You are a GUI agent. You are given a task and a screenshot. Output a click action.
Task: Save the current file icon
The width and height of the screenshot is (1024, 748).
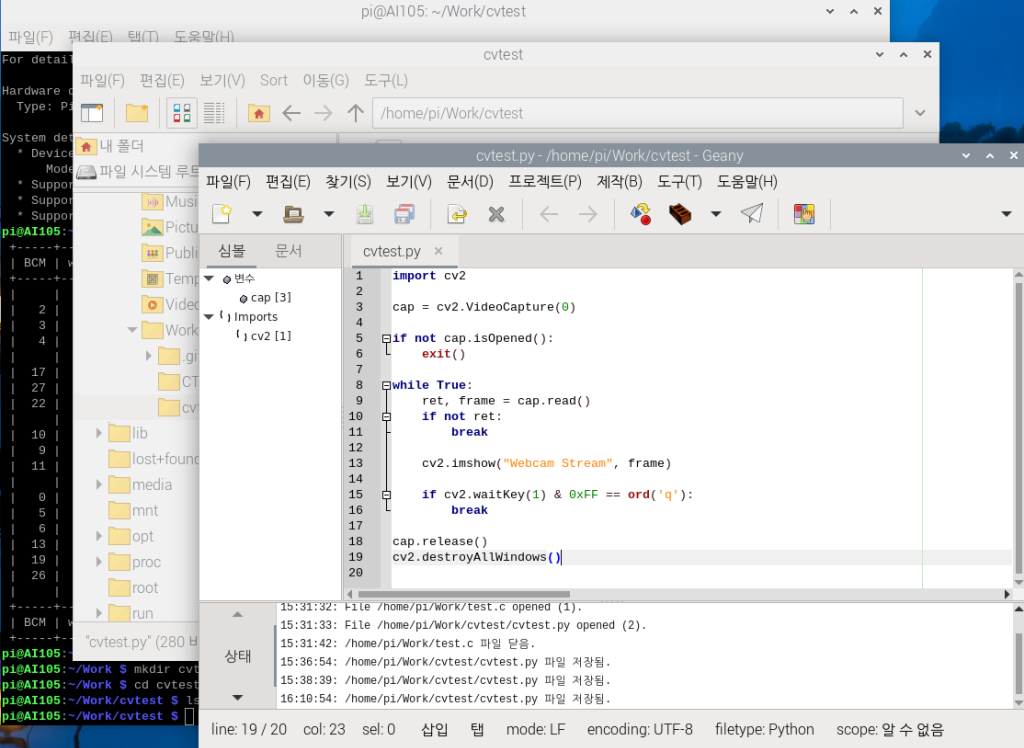tap(364, 214)
